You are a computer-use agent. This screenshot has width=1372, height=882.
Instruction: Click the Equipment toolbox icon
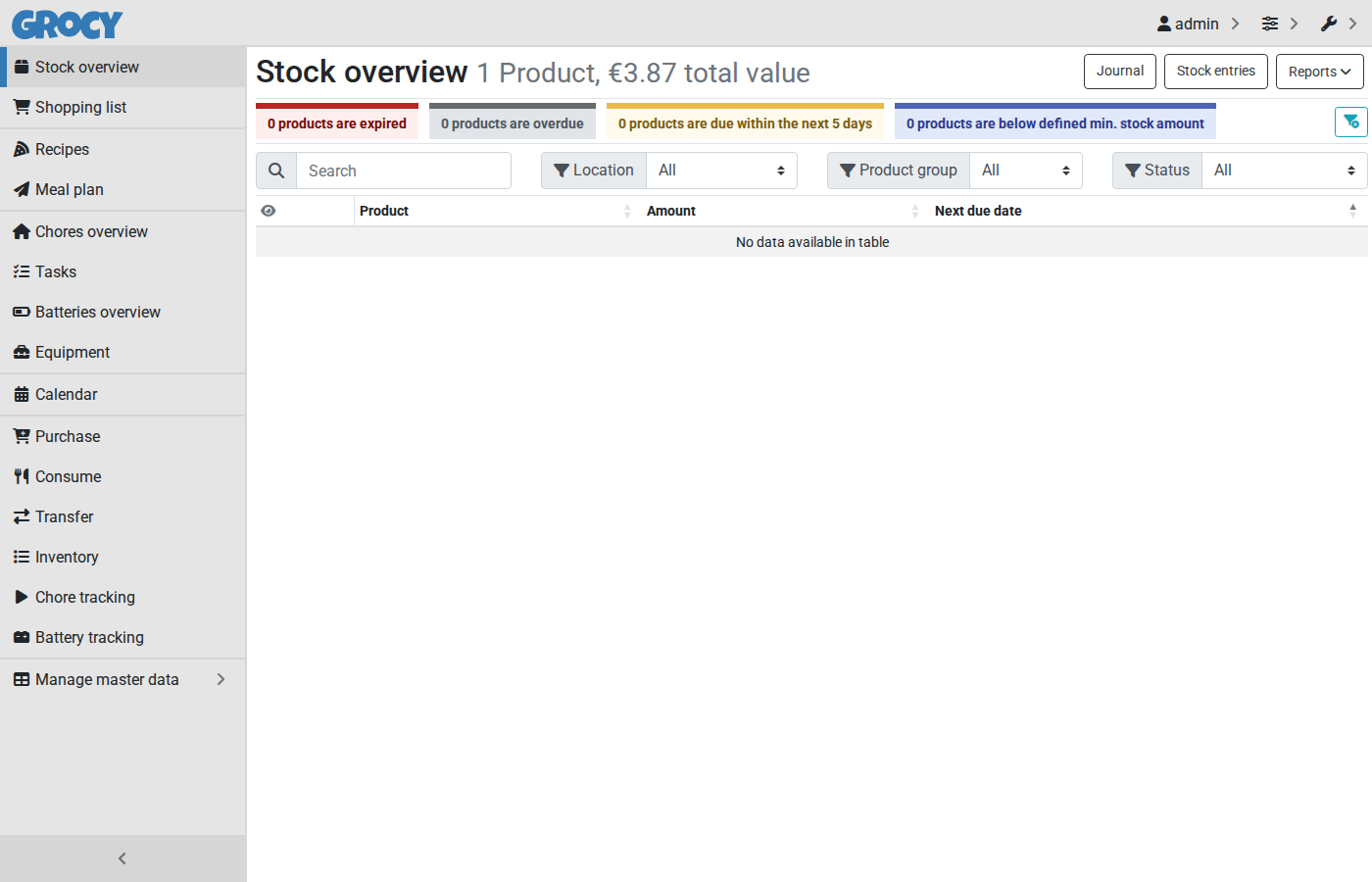pyautogui.click(x=22, y=352)
